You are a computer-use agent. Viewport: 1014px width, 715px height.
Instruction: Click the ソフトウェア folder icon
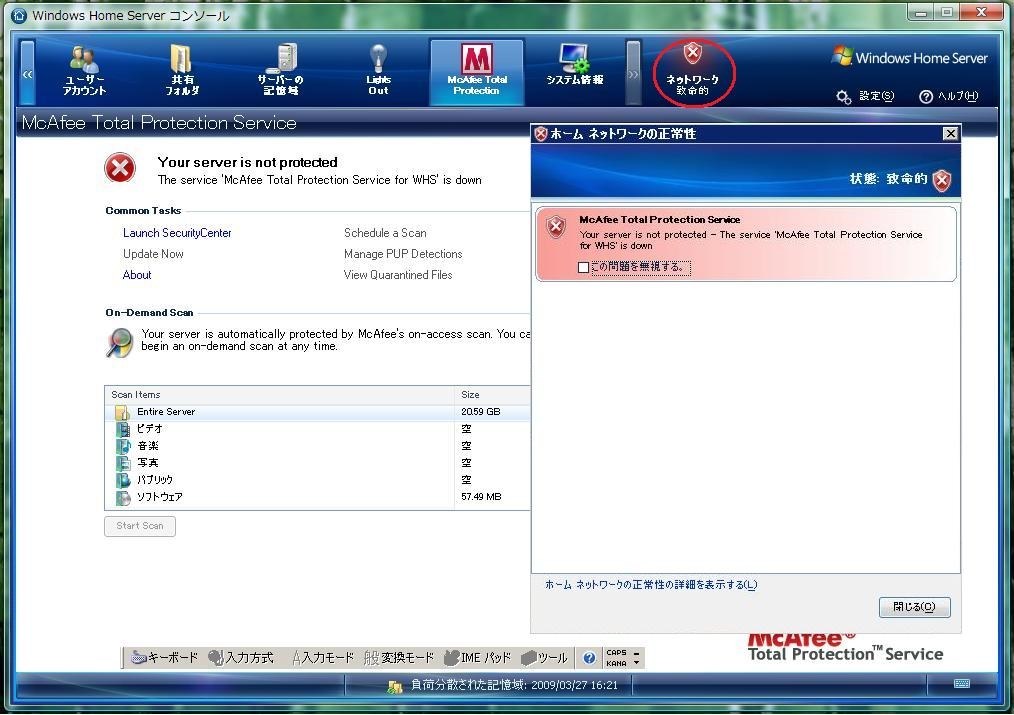coord(123,497)
